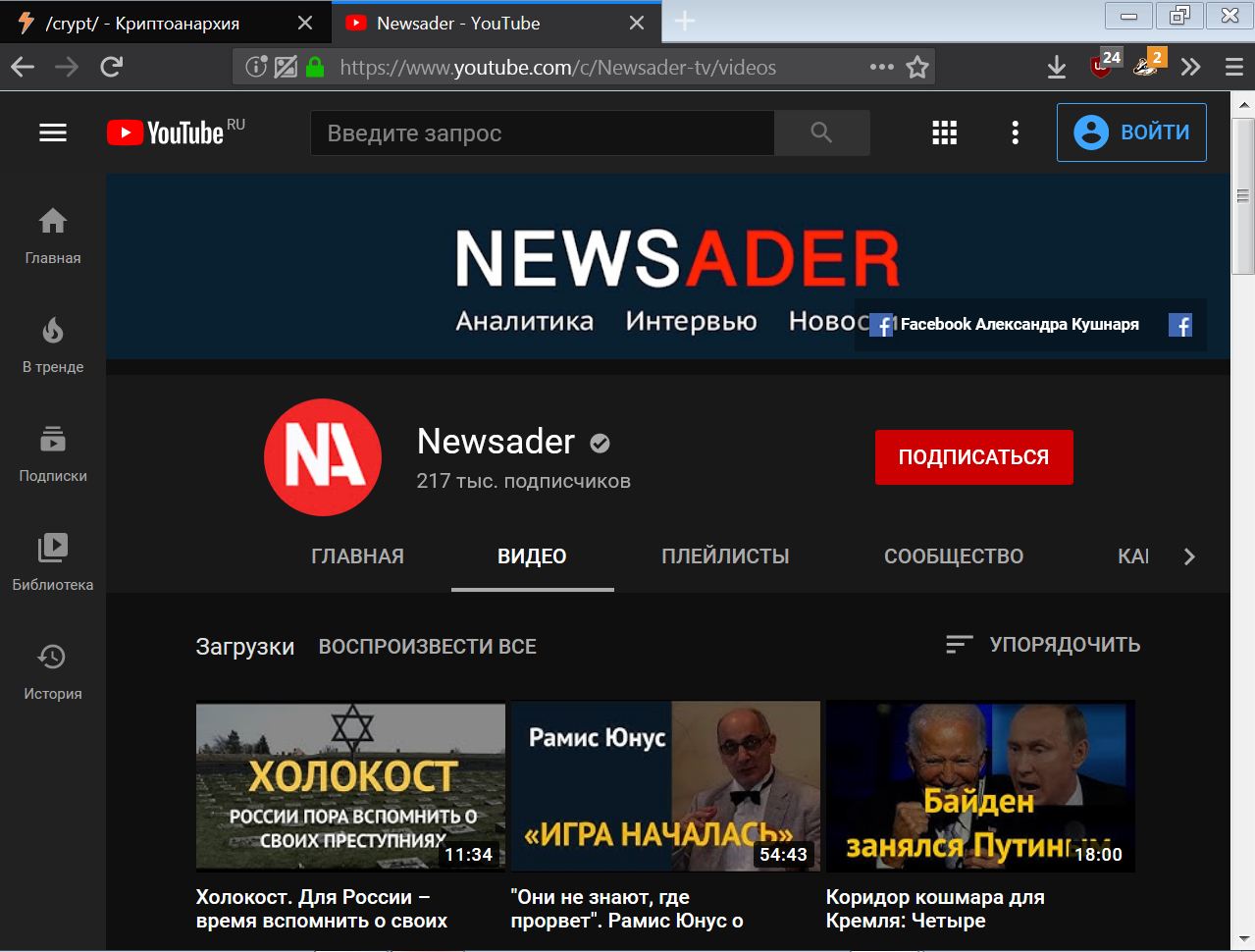Open Библиотека library section
This screenshot has height=952, width=1255.
click(53, 563)
